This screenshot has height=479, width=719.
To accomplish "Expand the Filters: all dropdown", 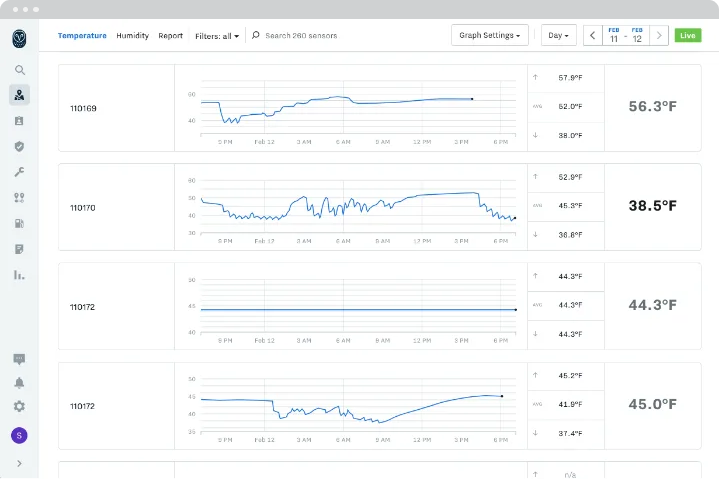I will click(216, 36).
